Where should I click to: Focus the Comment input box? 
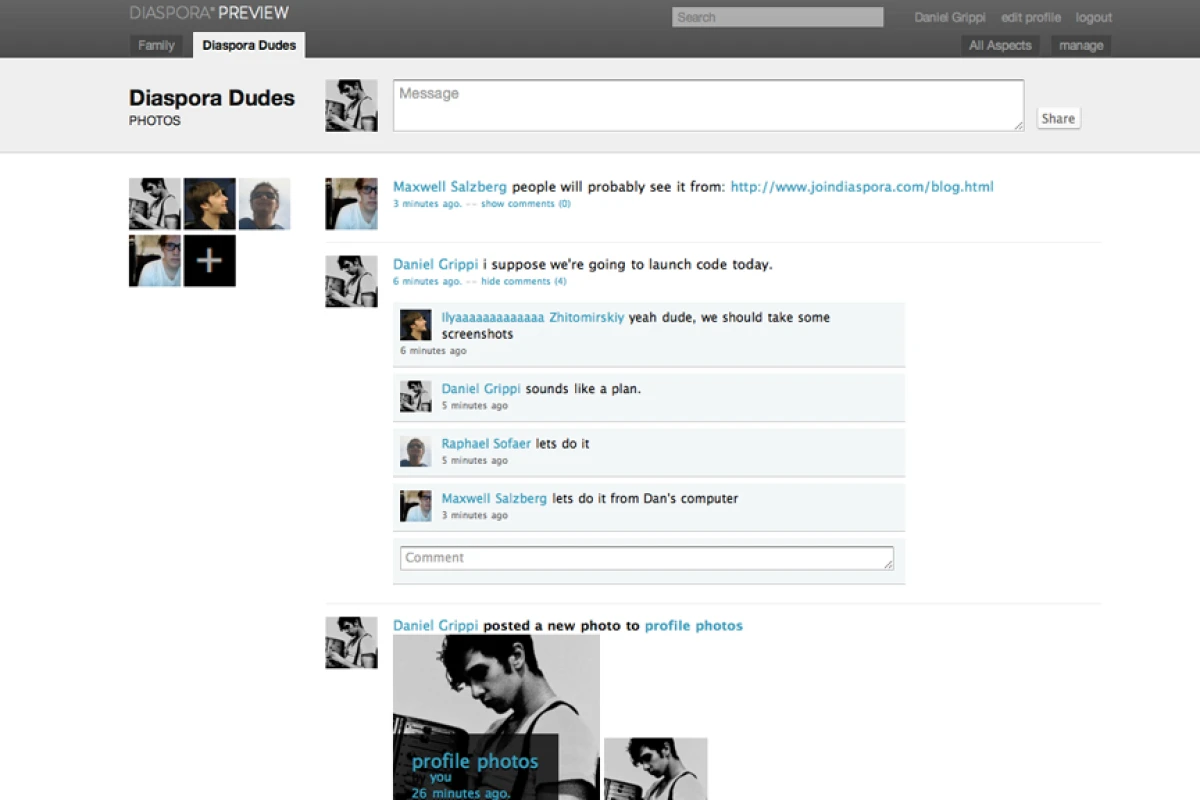coord(647,558)
